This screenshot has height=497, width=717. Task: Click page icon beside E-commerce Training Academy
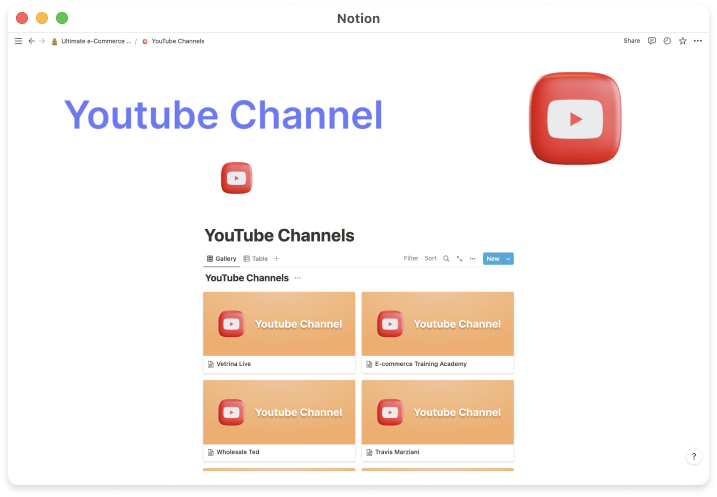(x=369, y=364)
